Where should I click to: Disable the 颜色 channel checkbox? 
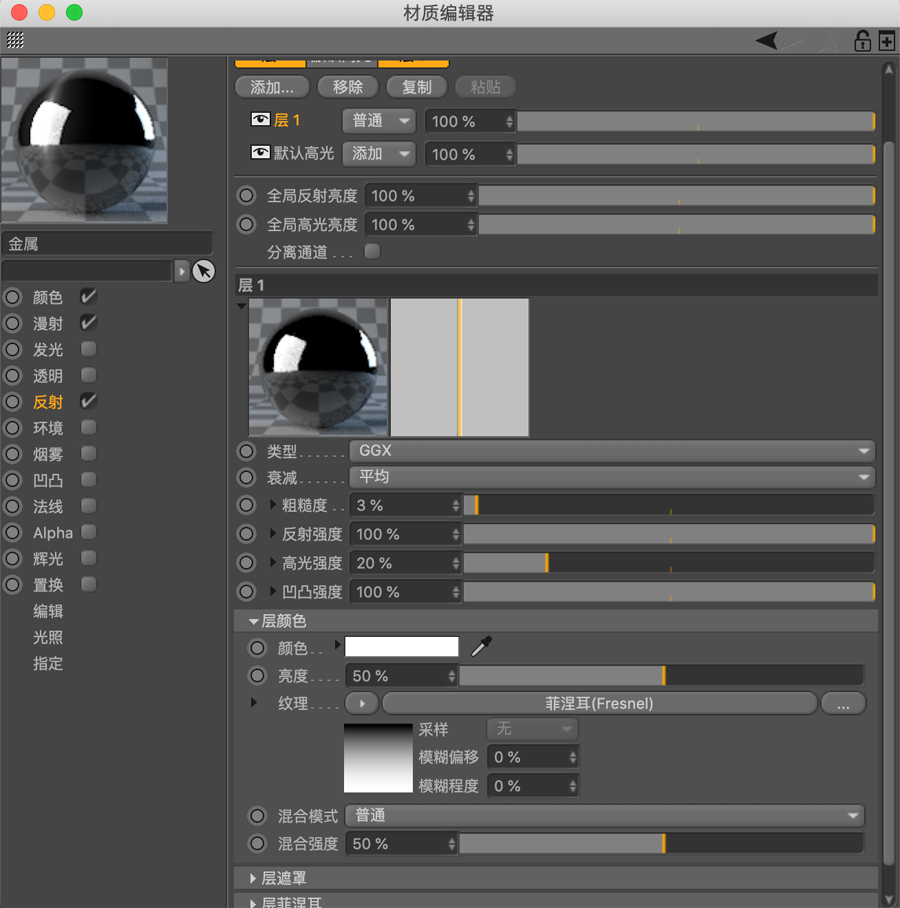pyautogui.click(x=88, y=296)
